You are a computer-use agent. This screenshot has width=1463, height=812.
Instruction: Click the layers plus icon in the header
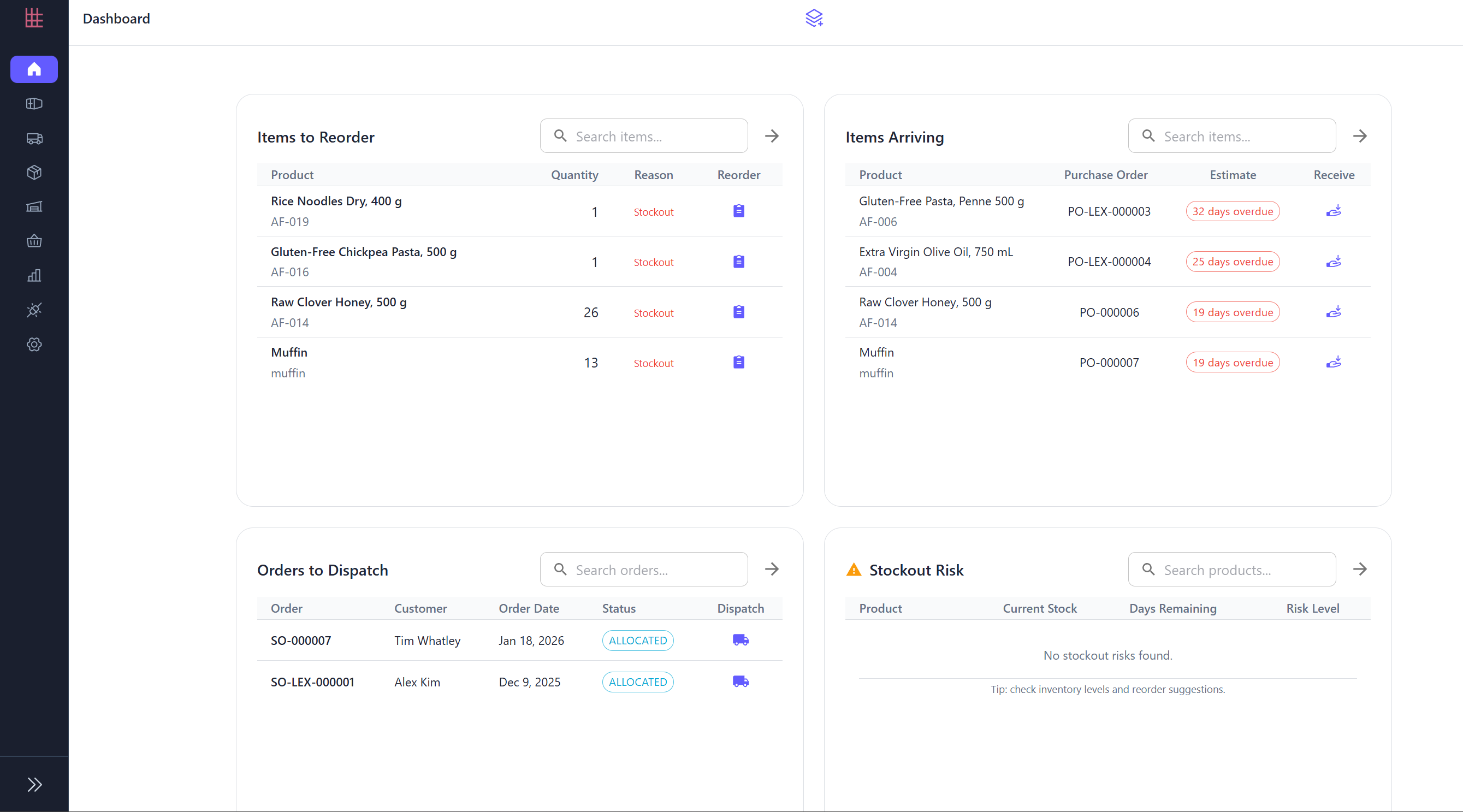(814, 18)
